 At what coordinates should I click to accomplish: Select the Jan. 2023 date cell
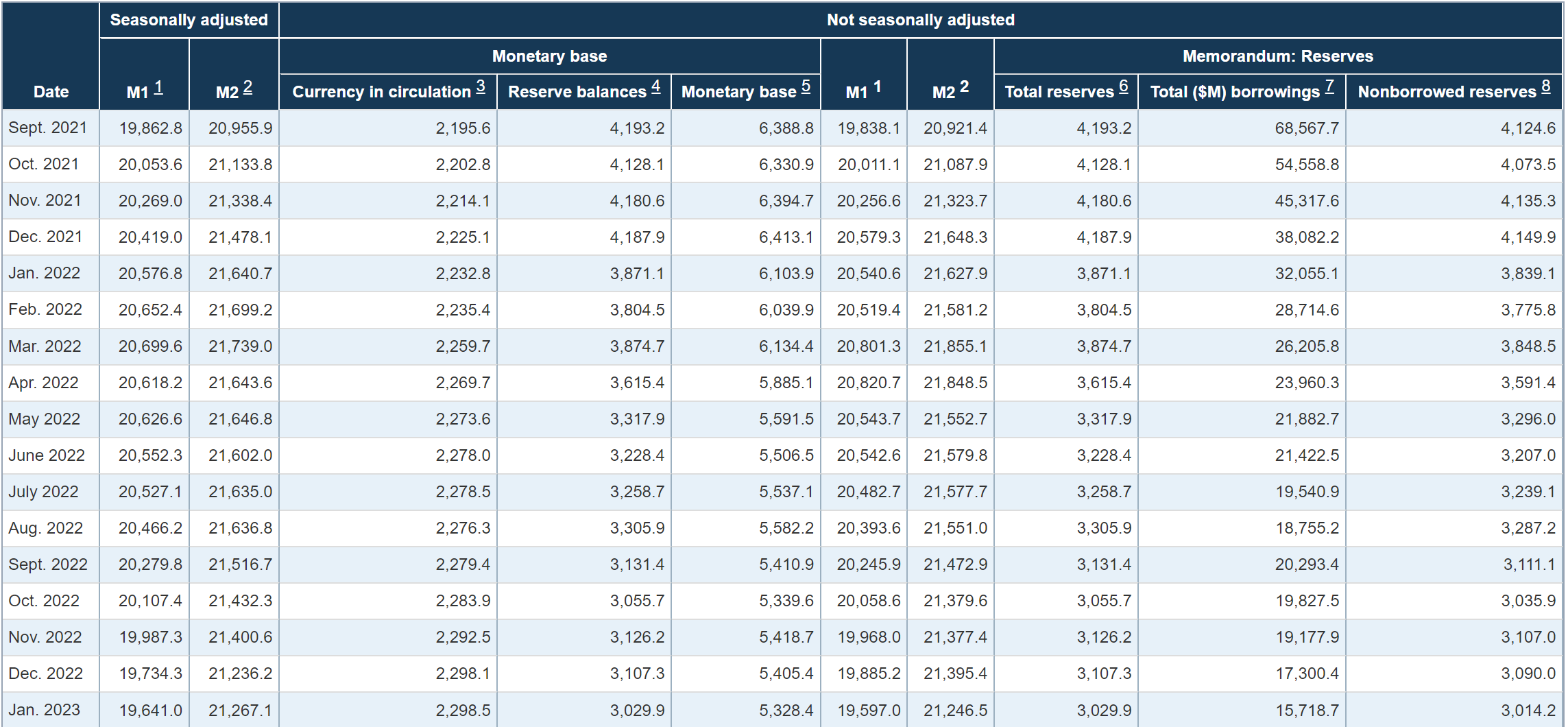[45, 710]
